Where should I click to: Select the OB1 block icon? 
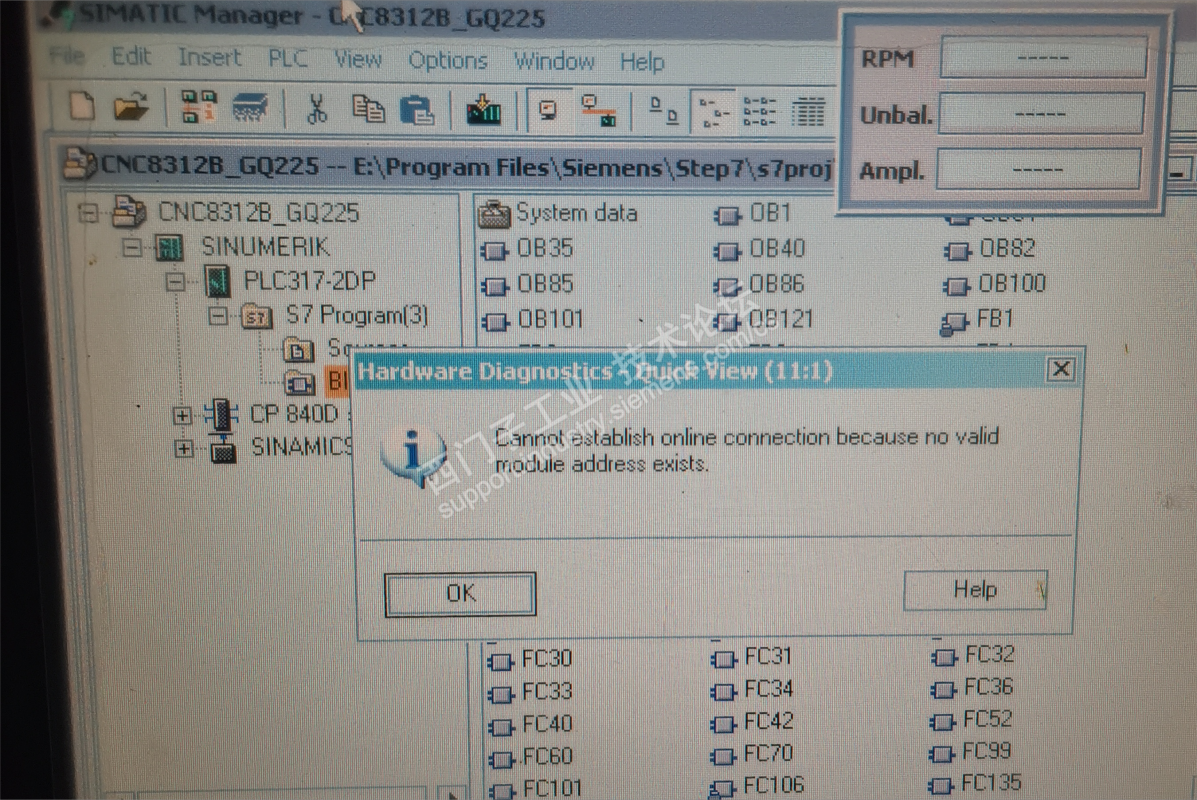point(753,214)
